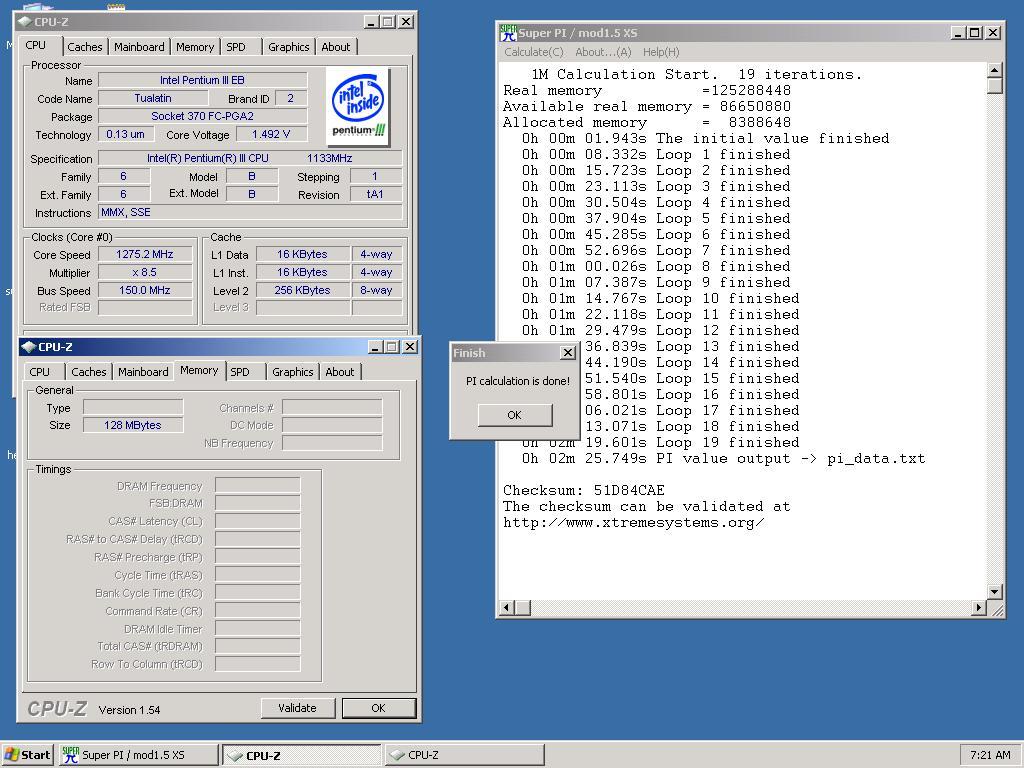Switch to CPU tab in front CPU-Z window
1024x768 pixels.
click(x=39, y=372)
